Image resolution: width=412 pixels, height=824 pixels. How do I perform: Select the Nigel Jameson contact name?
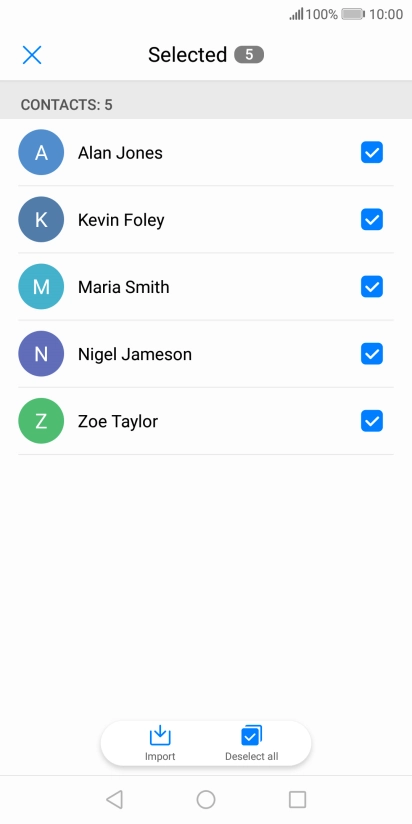pyautogui.click(x=135, y=354)
